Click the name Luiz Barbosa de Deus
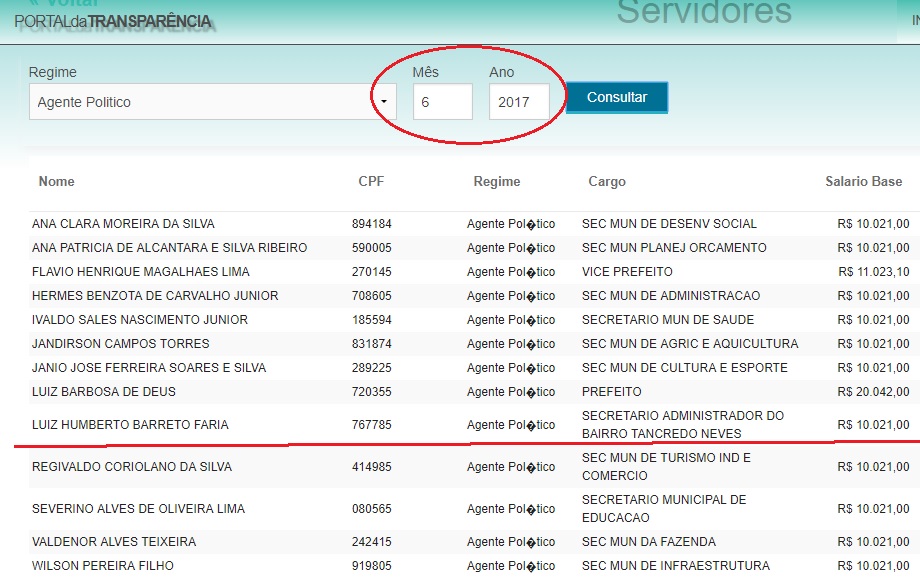This screenshot has width=920, height=577. [104, 392]
